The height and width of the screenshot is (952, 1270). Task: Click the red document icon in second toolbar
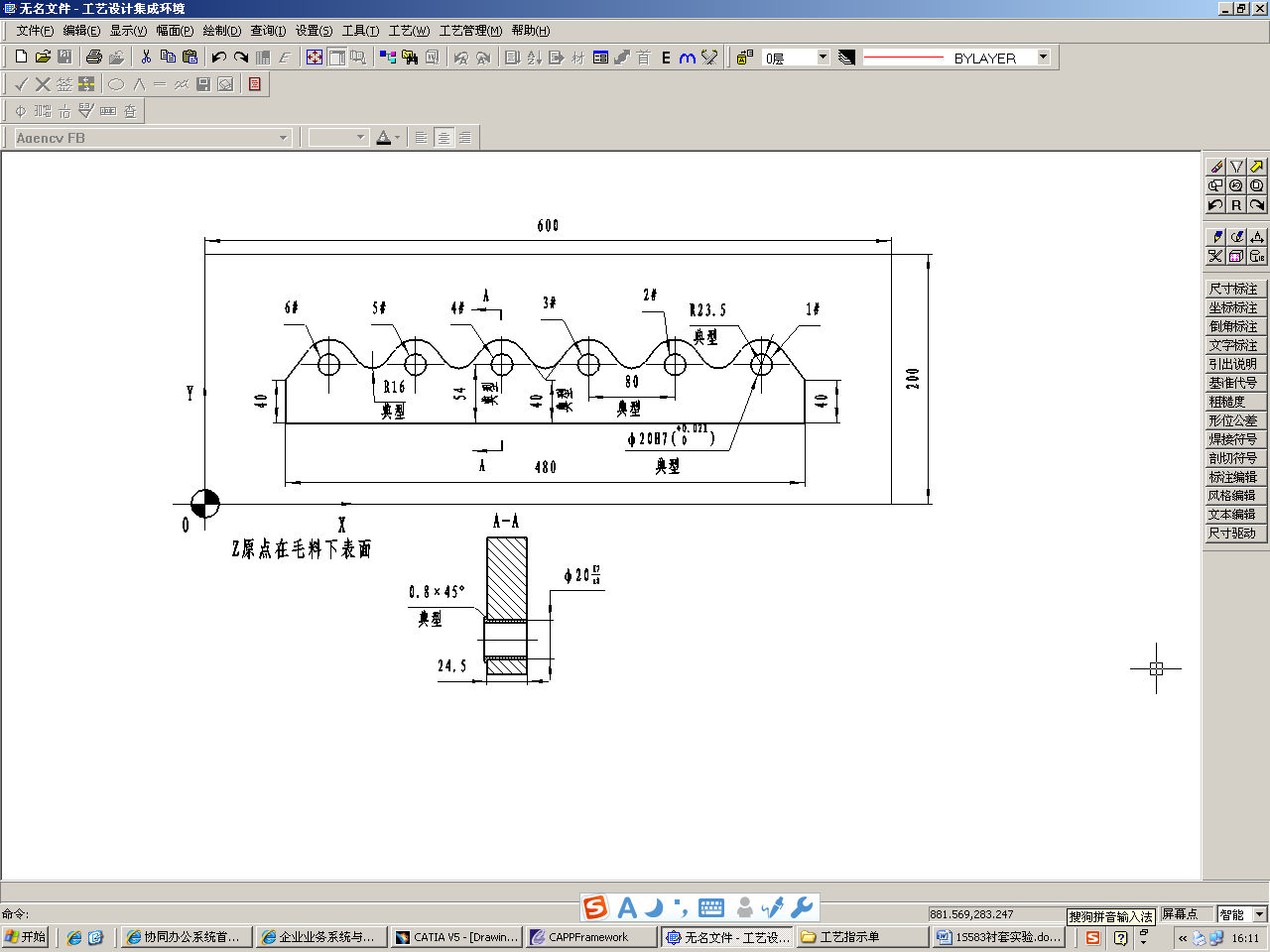coord(255,84)
